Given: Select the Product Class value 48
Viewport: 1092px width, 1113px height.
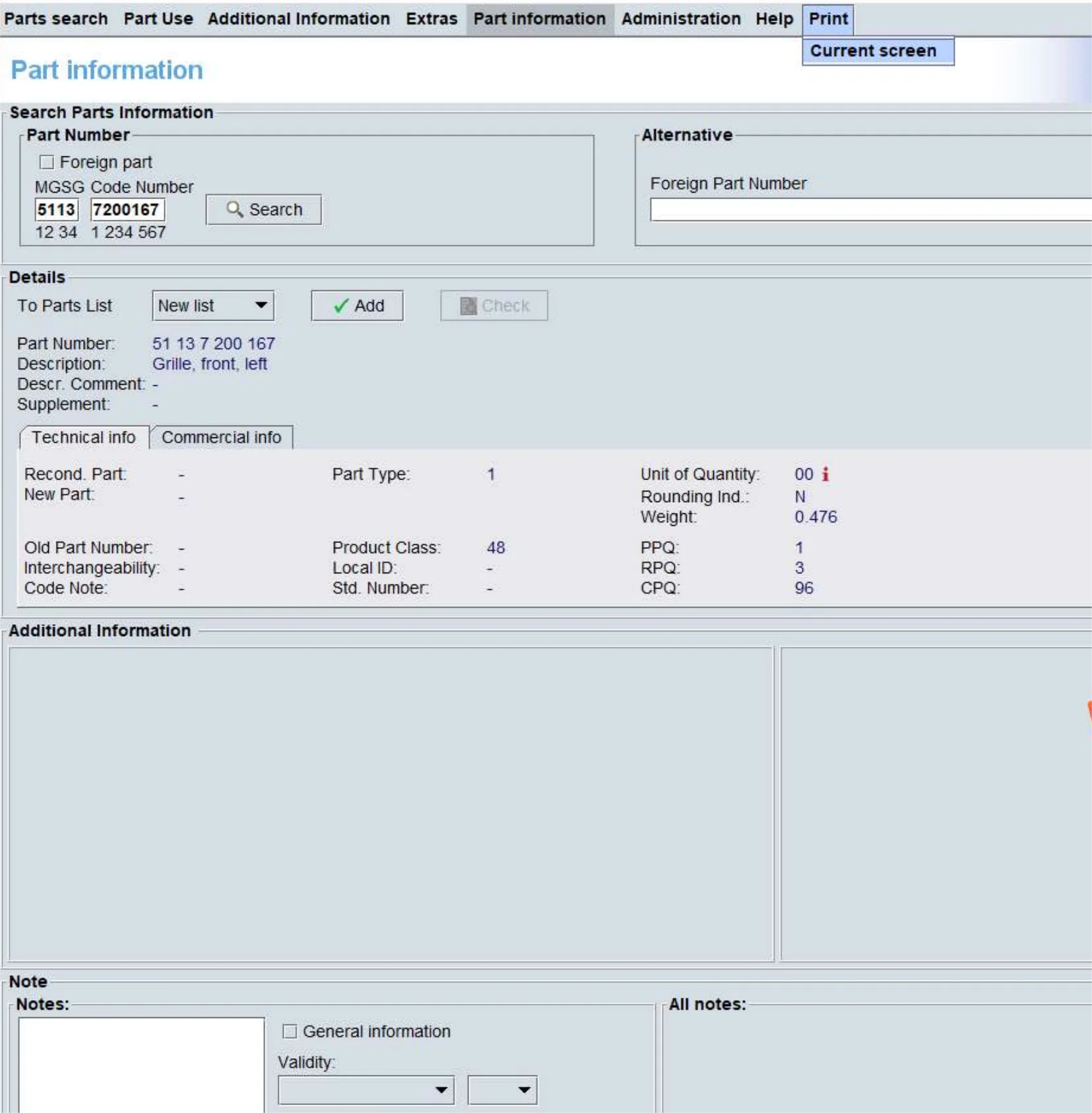Looking at the screenshot, I should [496, 548].
